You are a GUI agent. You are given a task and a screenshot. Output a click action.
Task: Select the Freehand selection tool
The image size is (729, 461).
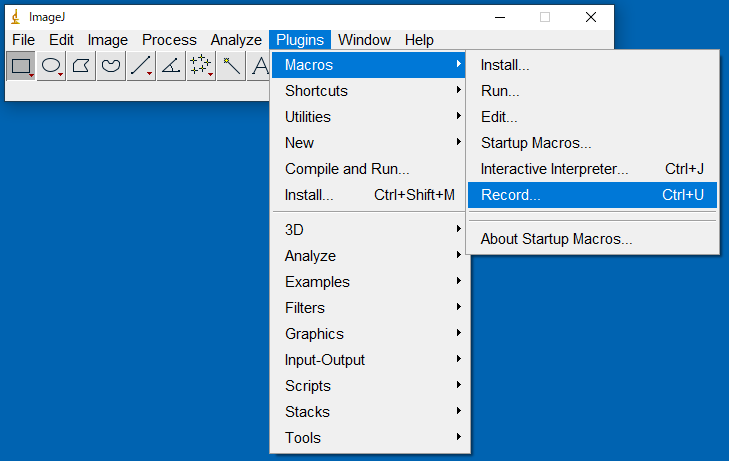(x=111, y=66)
